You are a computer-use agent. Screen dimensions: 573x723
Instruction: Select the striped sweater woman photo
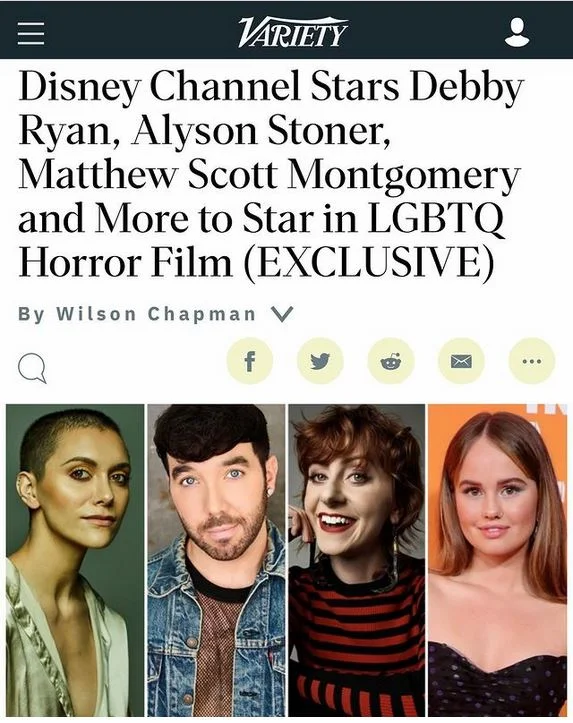357,560
